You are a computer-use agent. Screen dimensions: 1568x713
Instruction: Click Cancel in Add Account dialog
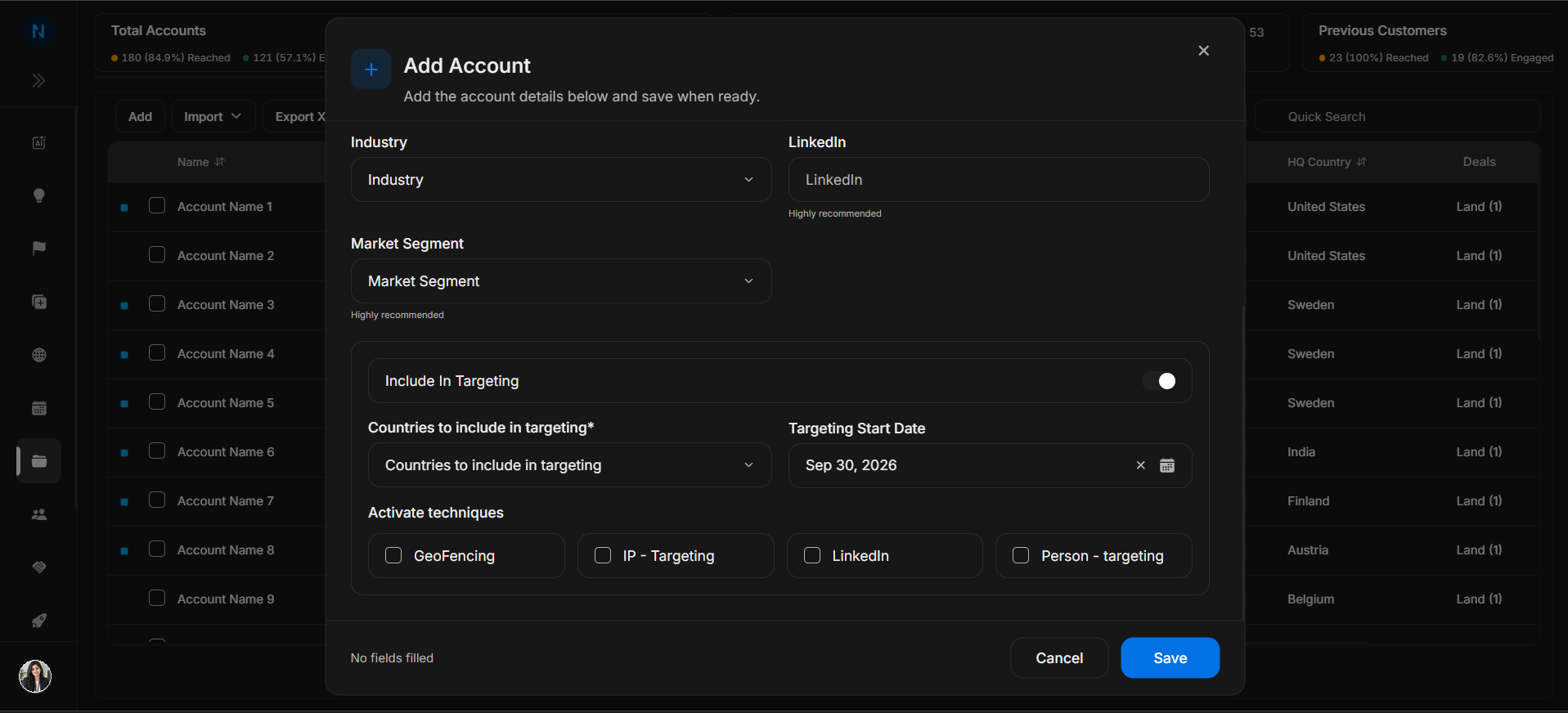click(x=1059, y=658)
